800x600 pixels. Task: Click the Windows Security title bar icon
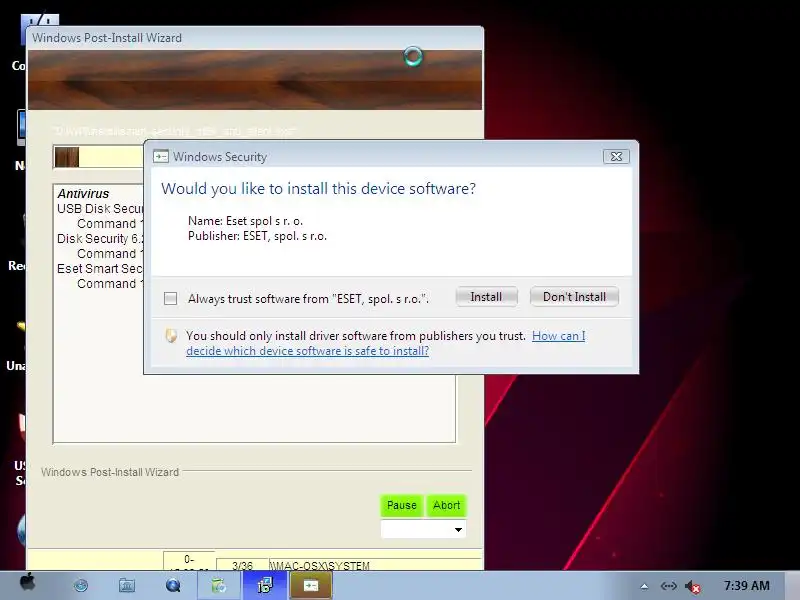click(x=161, y=156)
